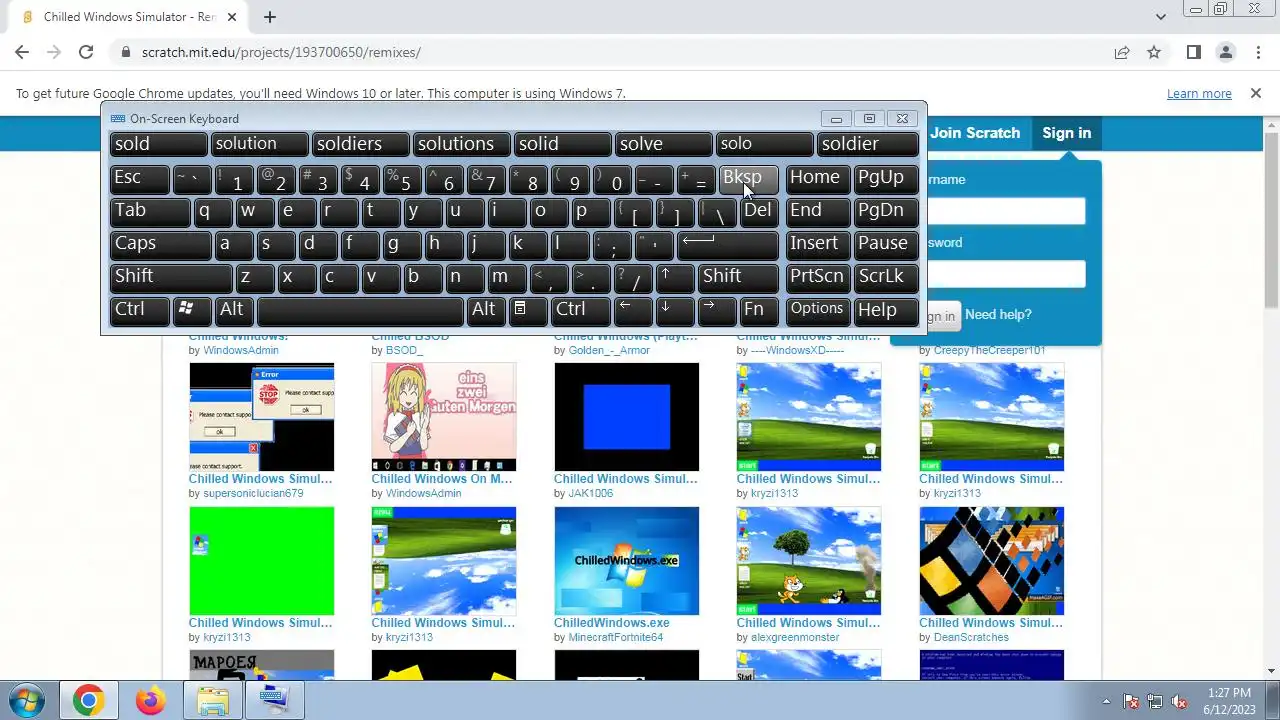This screenshot has height=720, width=1280.
Task: Open the Join Scratch link
Action: pyautogui.click(x=975, y=133)
